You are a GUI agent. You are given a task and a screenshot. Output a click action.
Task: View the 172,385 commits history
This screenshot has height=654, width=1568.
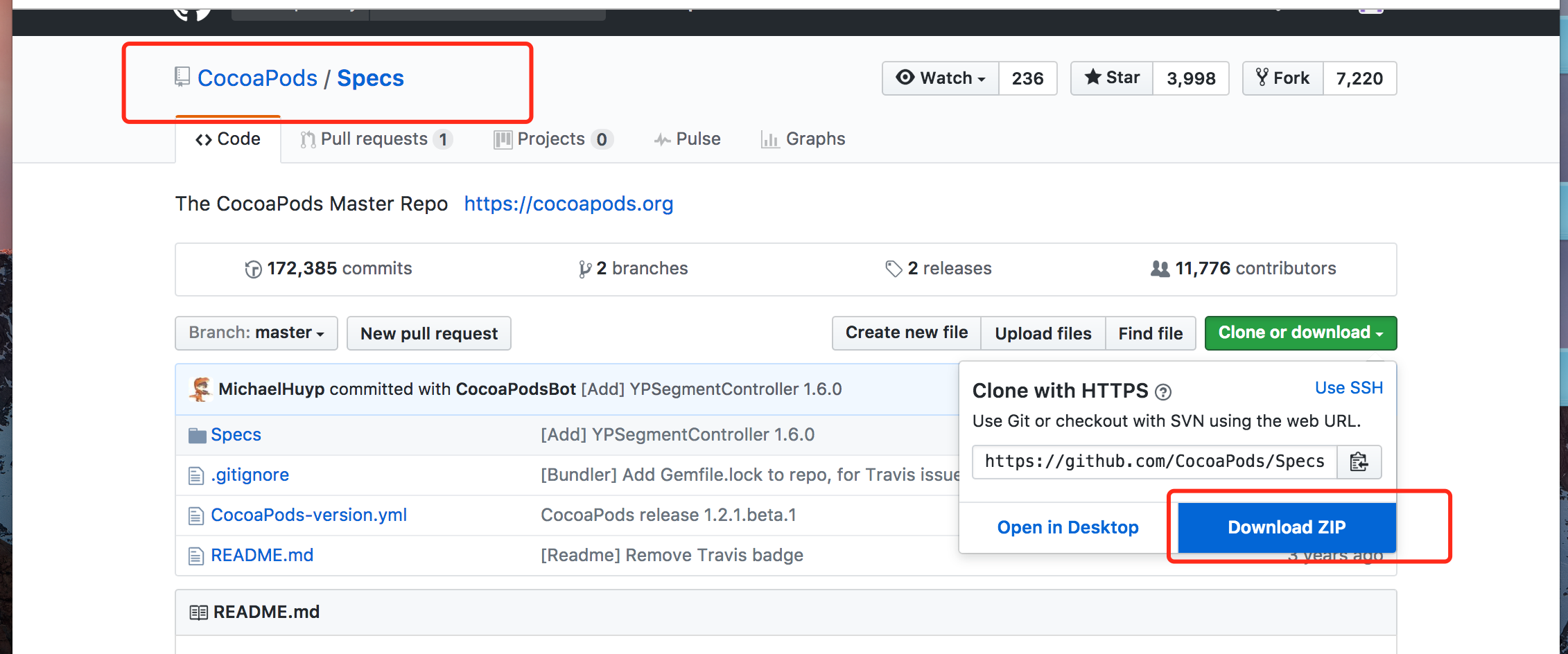coord(329,269)
